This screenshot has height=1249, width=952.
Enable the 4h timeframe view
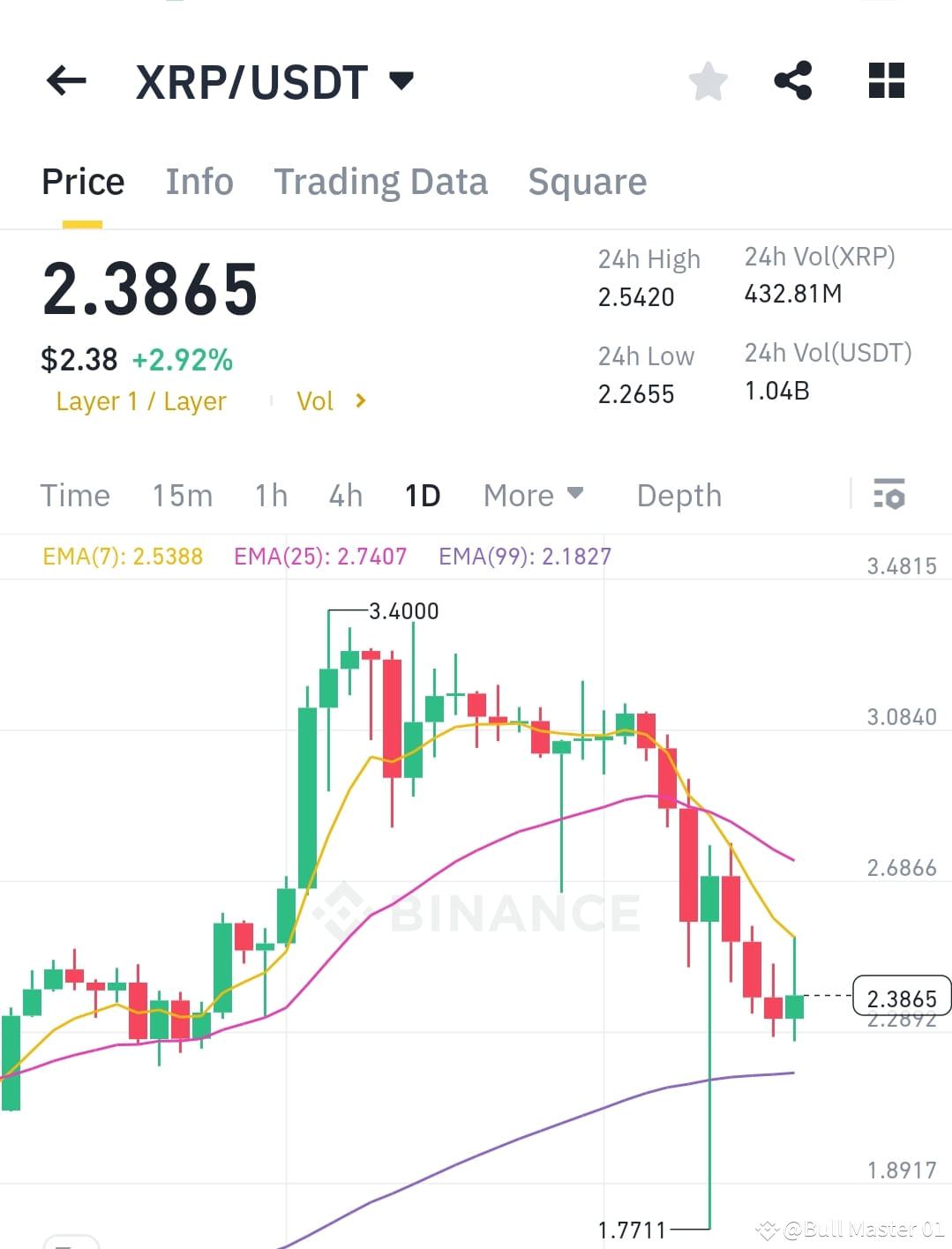pyautogui.click(x=345, y=496)
